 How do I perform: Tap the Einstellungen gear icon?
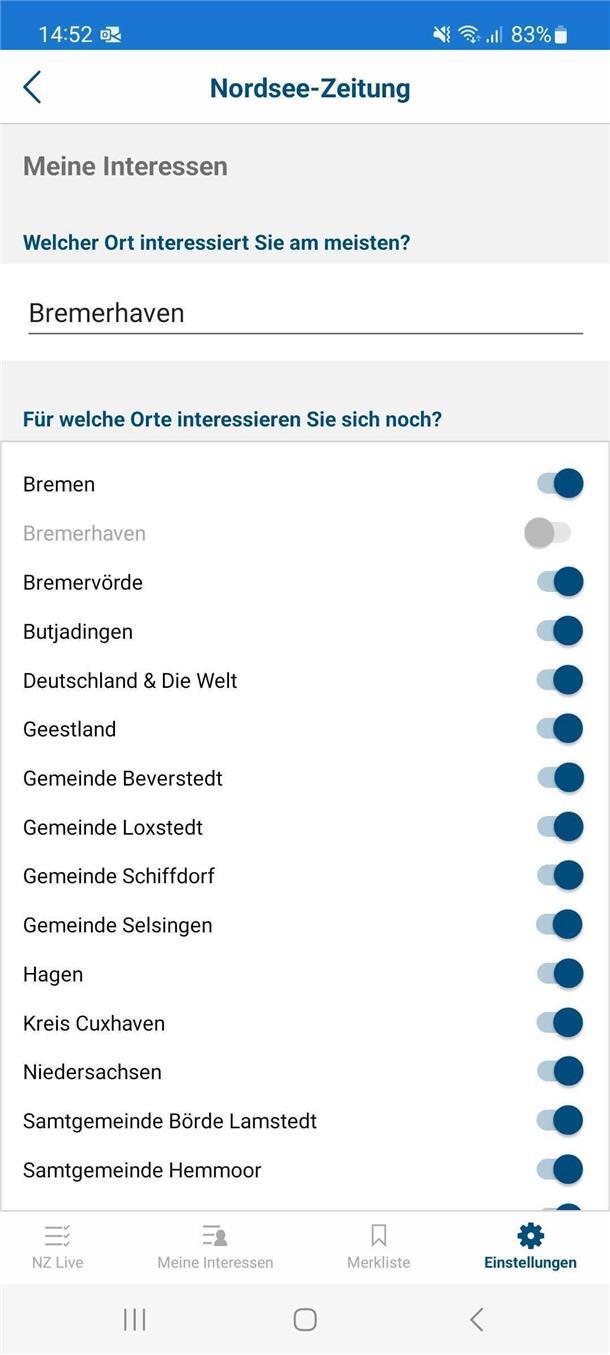tap(530, 1236)
